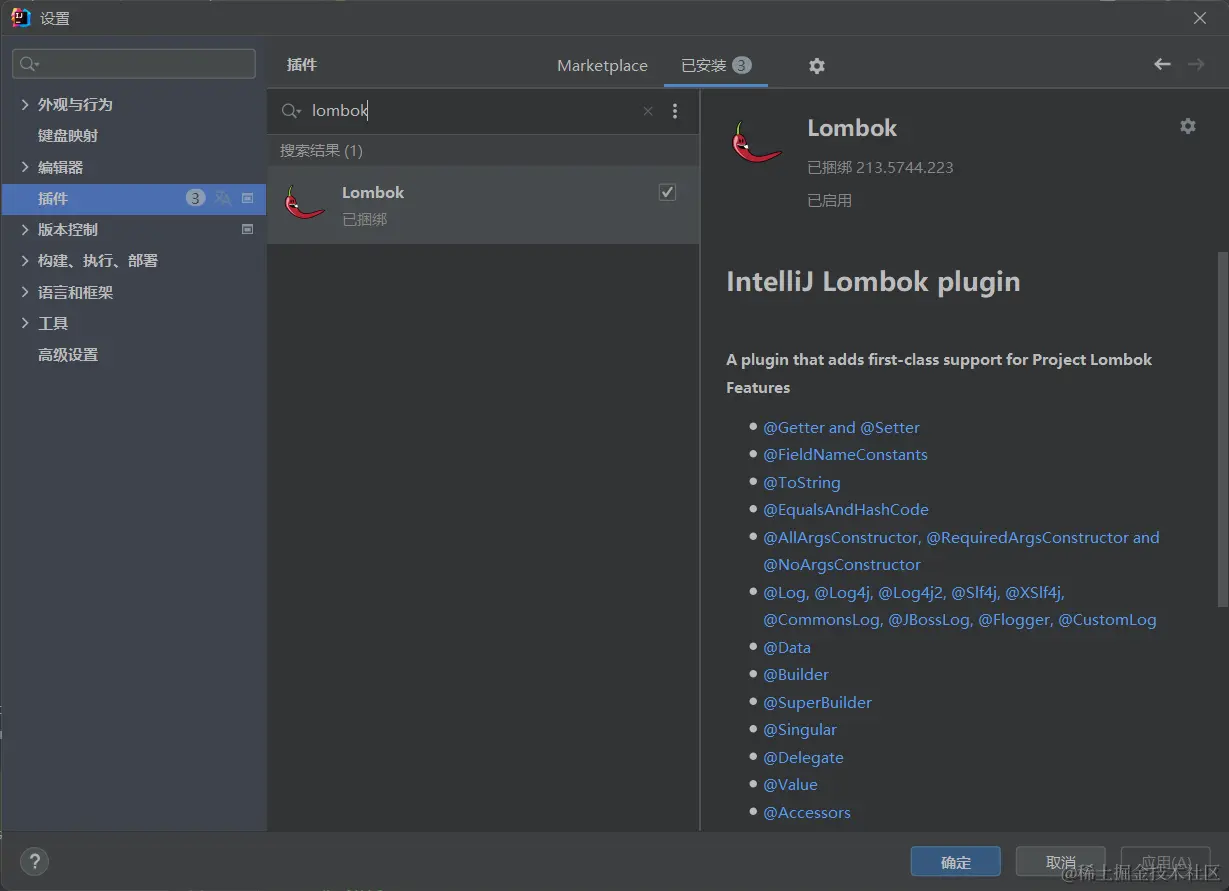Open the Lombok plugin detail gear menu
Viewport: 1229px width, 891px height.
point(1187,126)
